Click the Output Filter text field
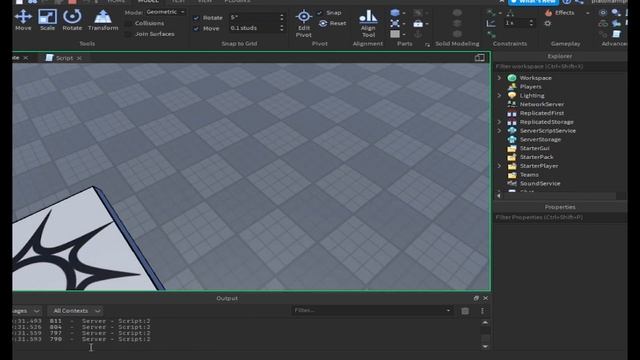The width and height of the screenshot is (640, 360). (368, 311)
